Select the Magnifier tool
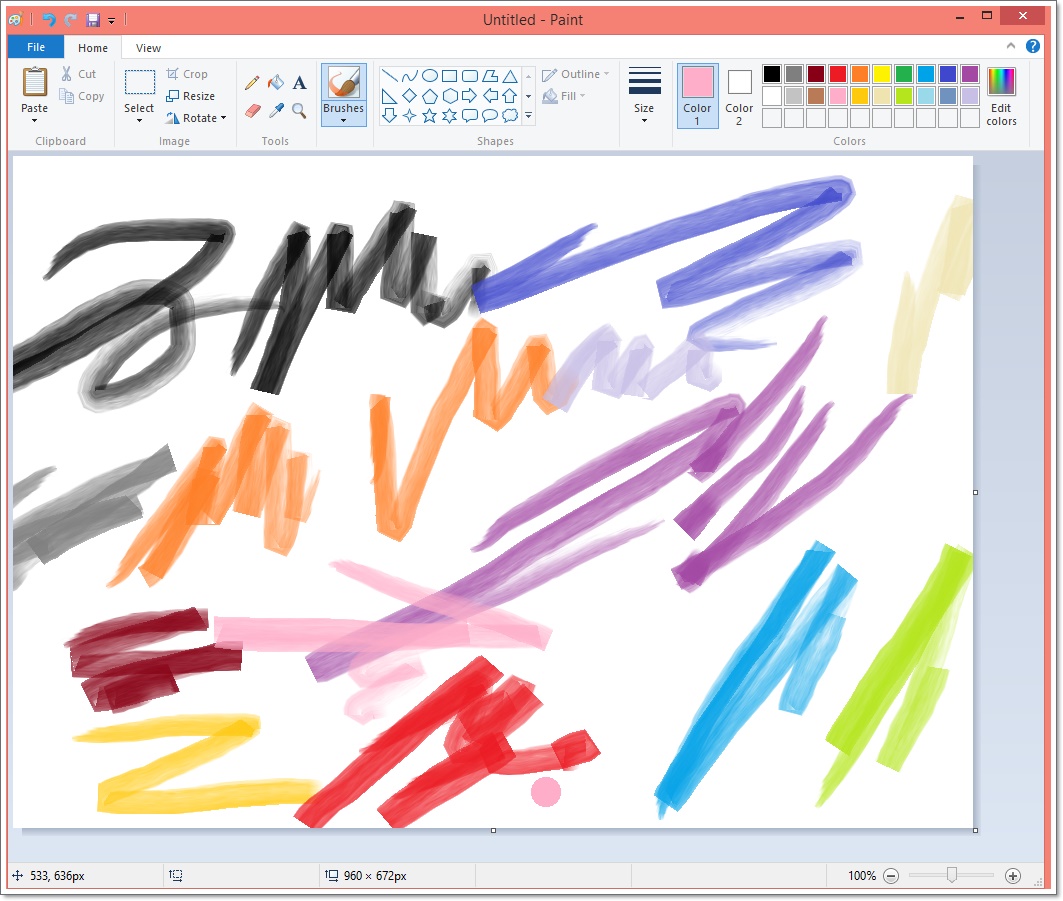The image size is (1063, 901). click(298, 111)
